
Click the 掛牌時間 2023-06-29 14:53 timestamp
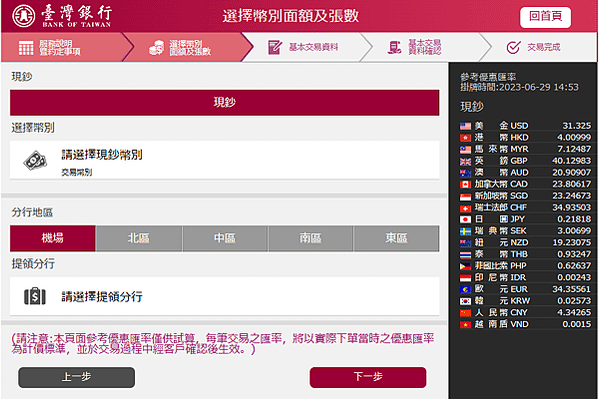[x=519, y=87]
